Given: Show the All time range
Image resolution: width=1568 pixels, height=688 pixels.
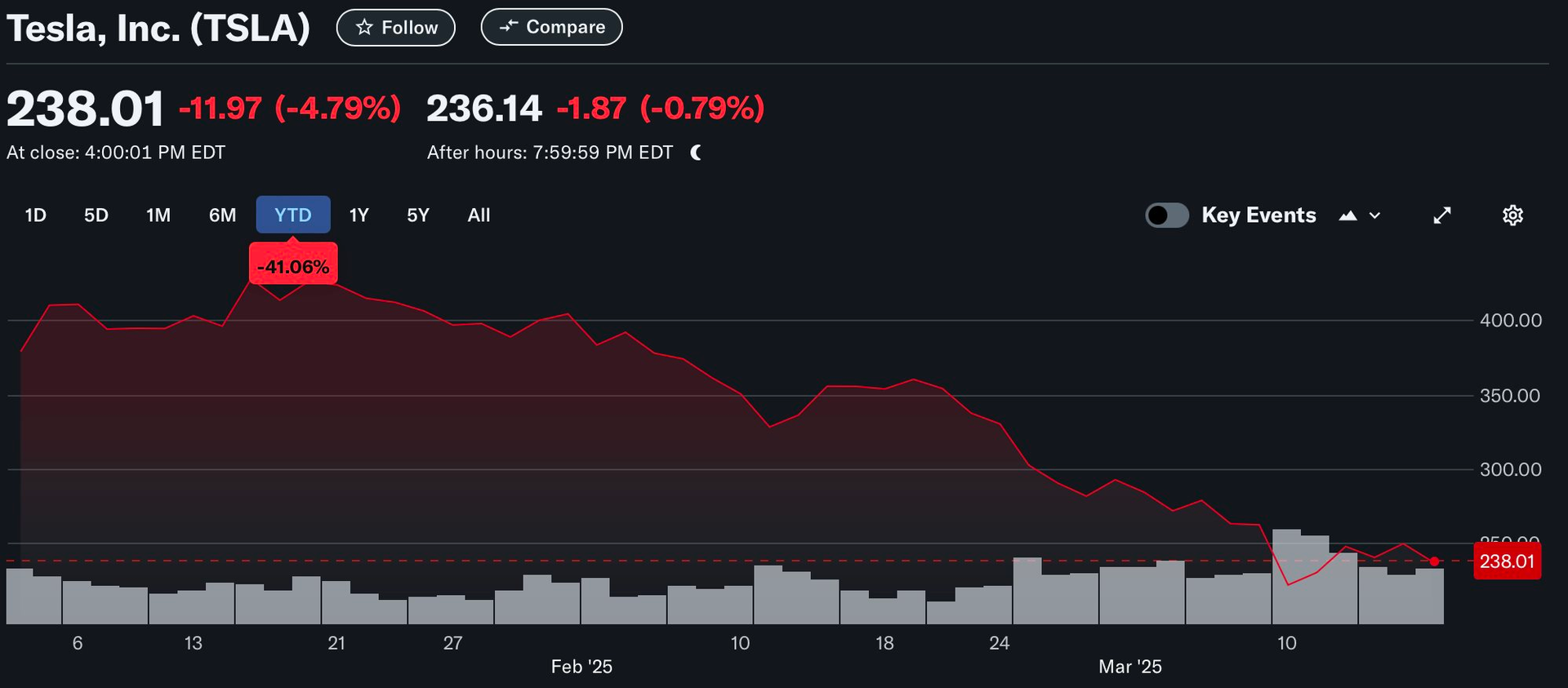Looking at the screenshot, I should tap(479, 215).
